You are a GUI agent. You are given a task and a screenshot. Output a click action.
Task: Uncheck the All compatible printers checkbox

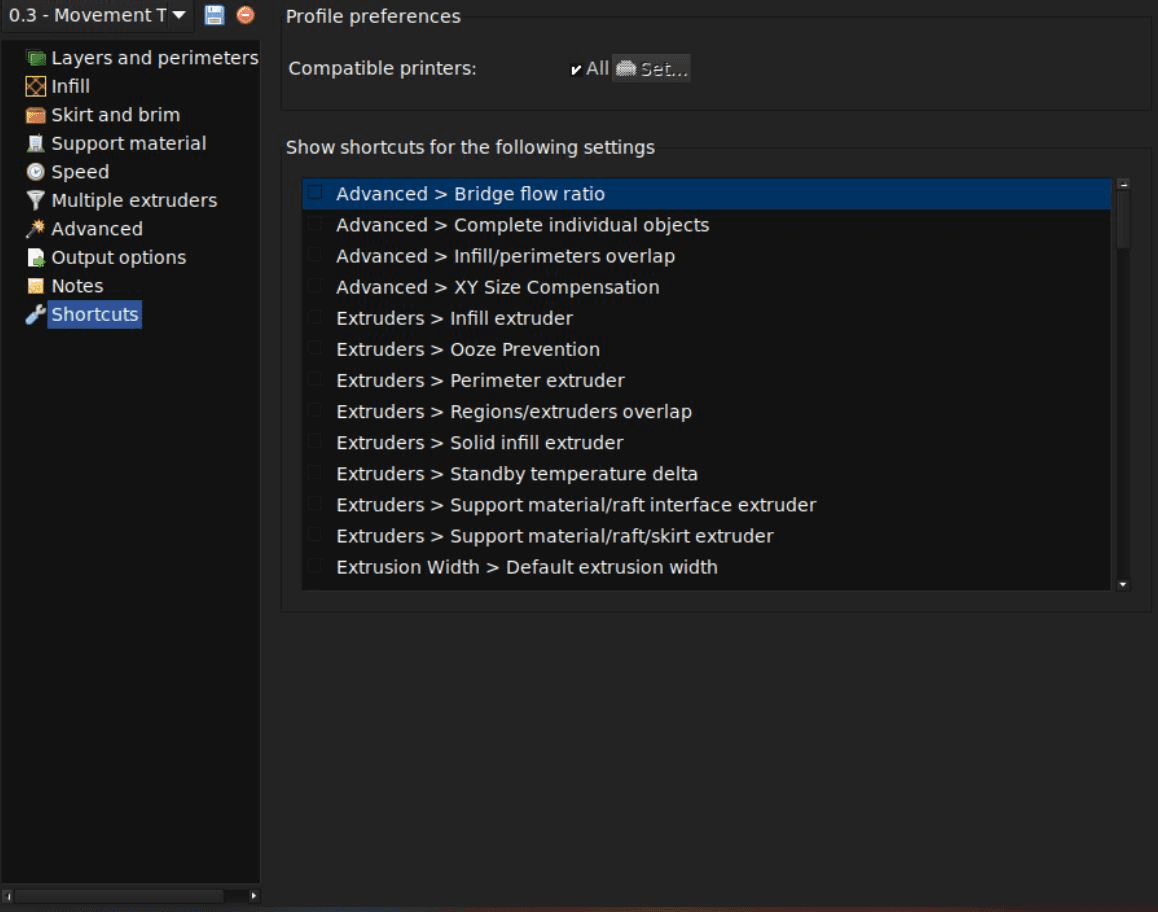[x=576, y=69]
